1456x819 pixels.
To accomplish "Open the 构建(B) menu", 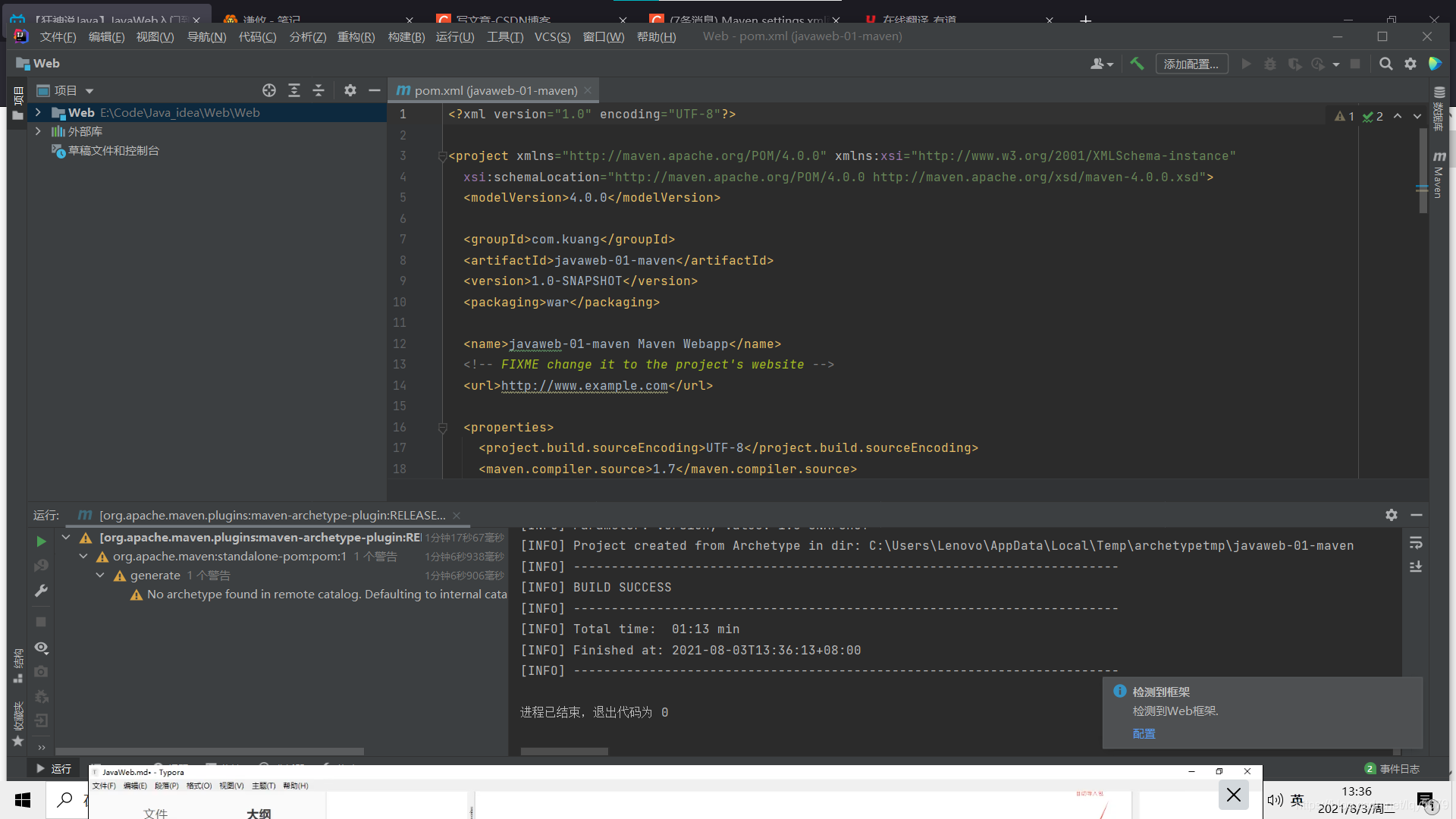I will tap(406, 36).
